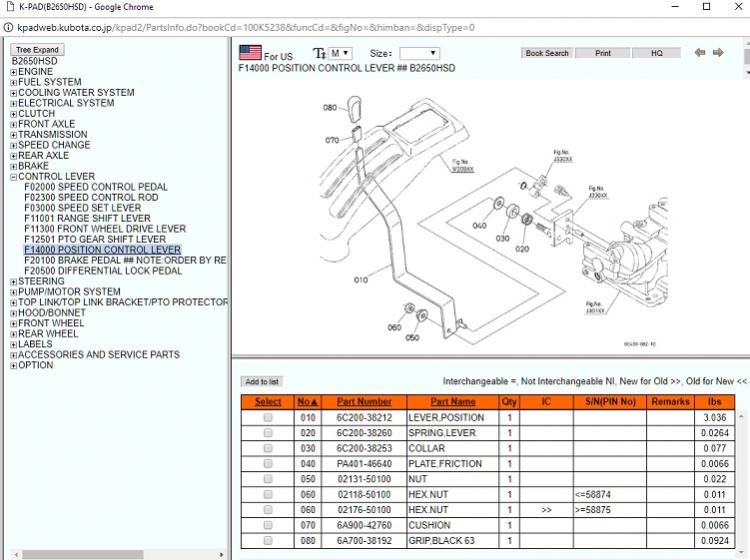Sort table by Part Name header
Image resolution: width=750 pixels, height=560 pixels.
coord(453,402)
